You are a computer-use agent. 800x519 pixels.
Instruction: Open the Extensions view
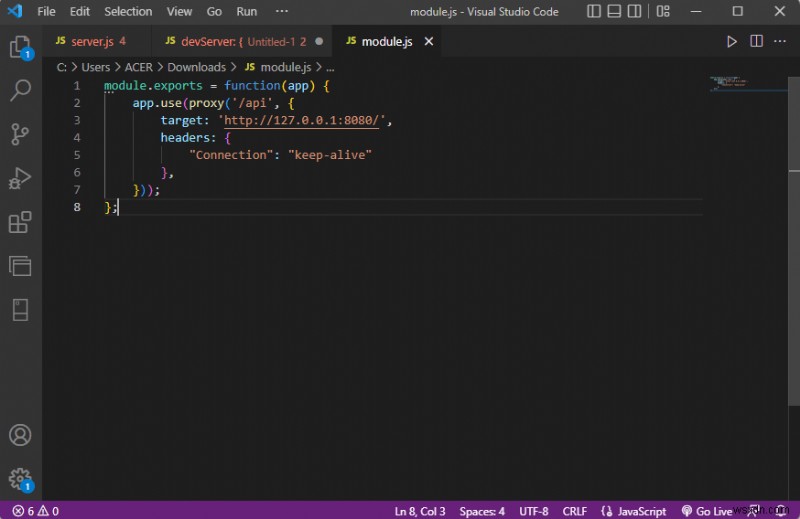coord(20,222)
